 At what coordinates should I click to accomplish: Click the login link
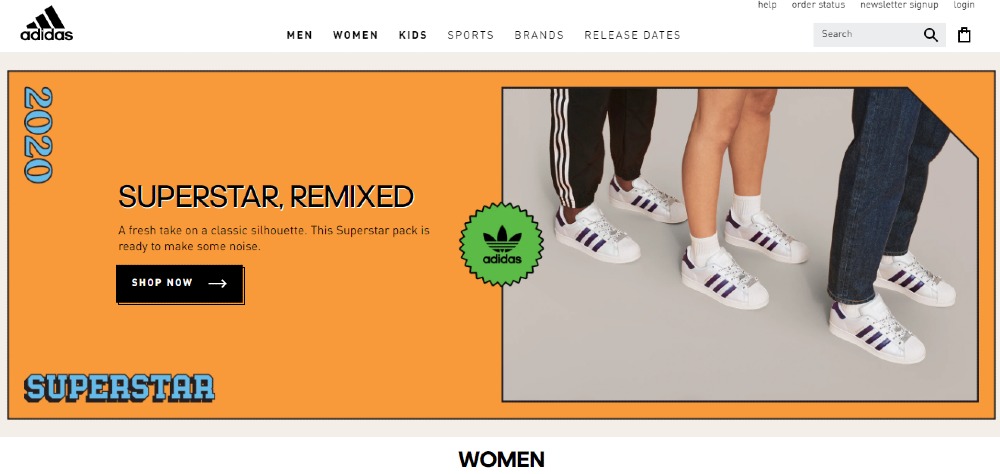point(964,5)
